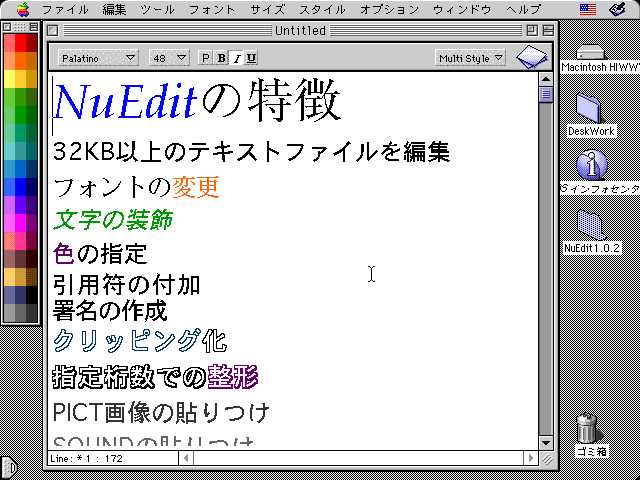The image size is (640, 480).
Task: Open the Apple menu
Action: [23, 9]
